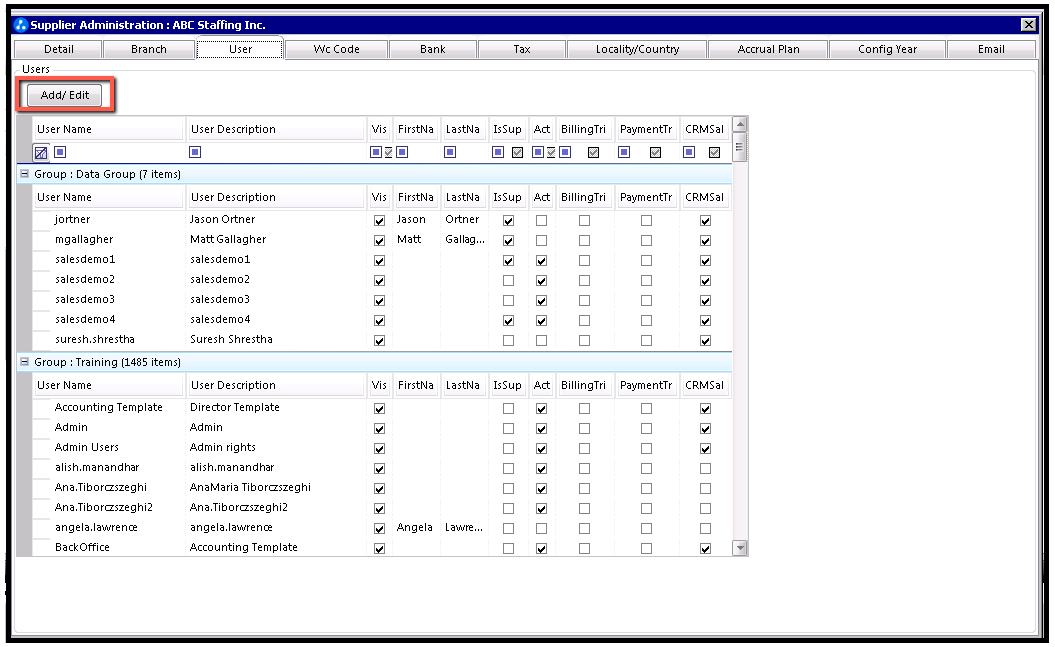1055x647 pixels.
Task: Open the IsSup column filter operator icon
Action: pos(498,152)
